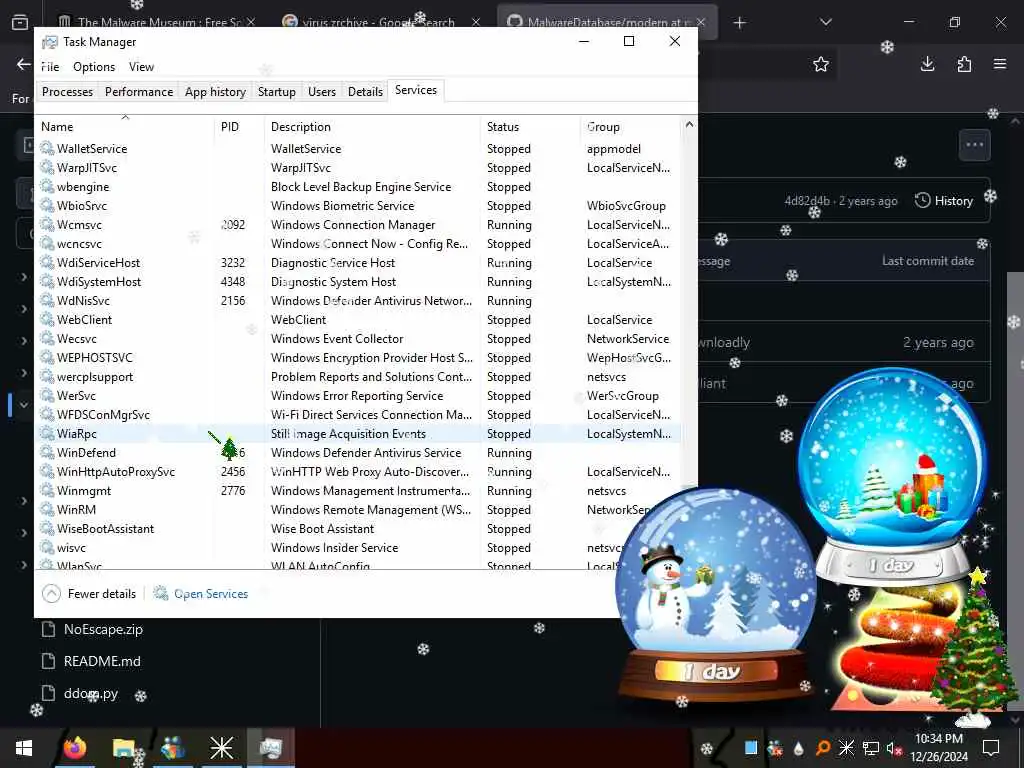Select the WebClient service row
This screenshot has height=768, width=1024.
click(358, 319)
